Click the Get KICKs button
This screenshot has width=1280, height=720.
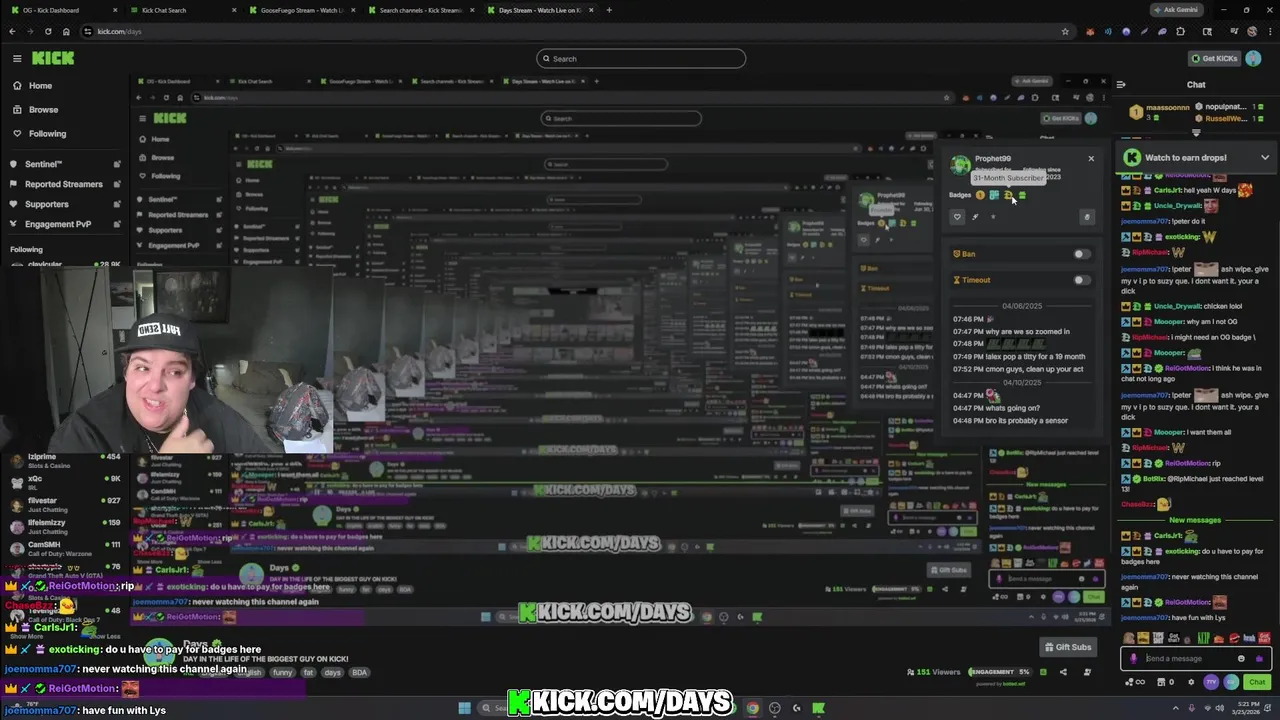pos(1214,58)
